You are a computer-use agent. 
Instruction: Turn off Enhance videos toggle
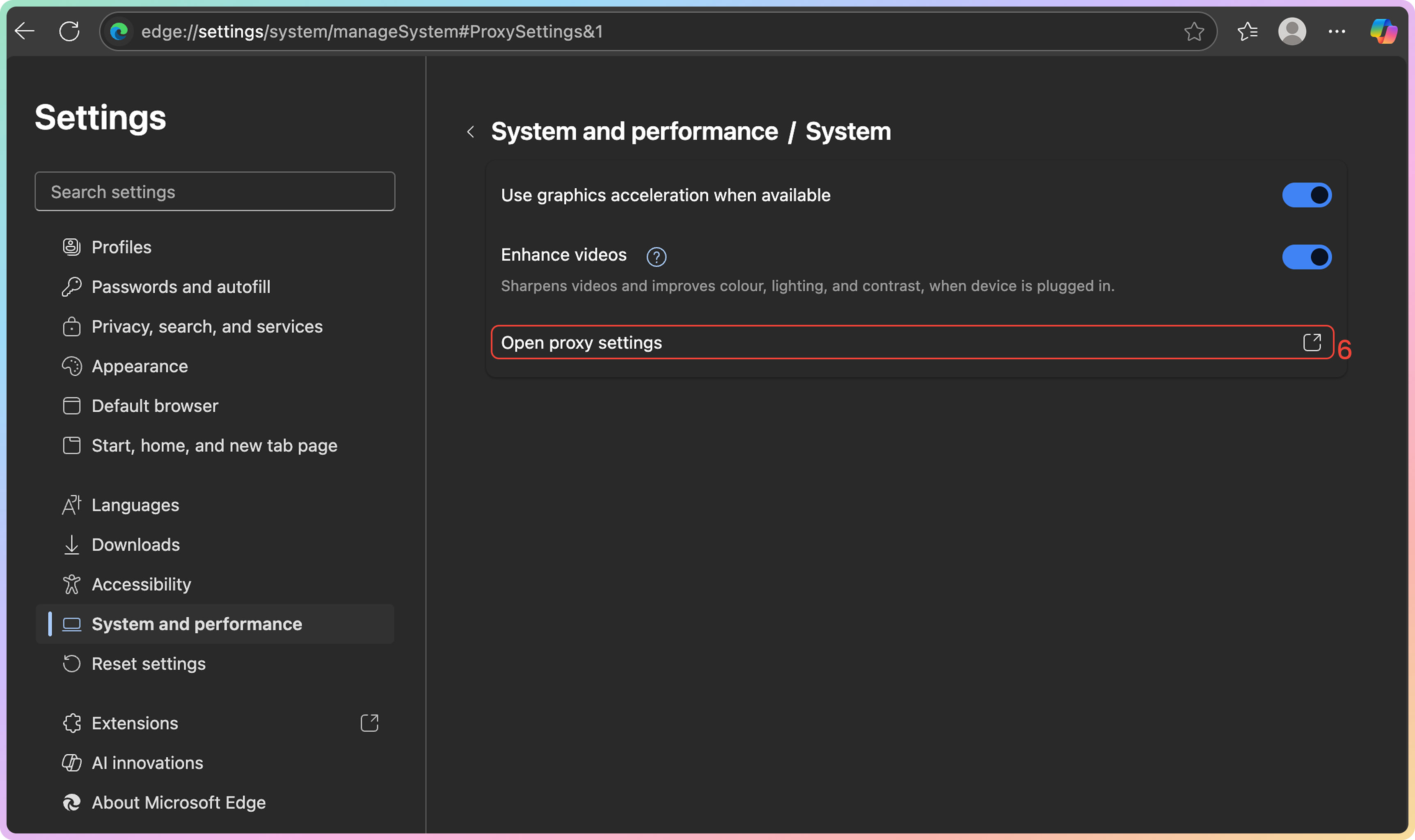point(1306,257)
